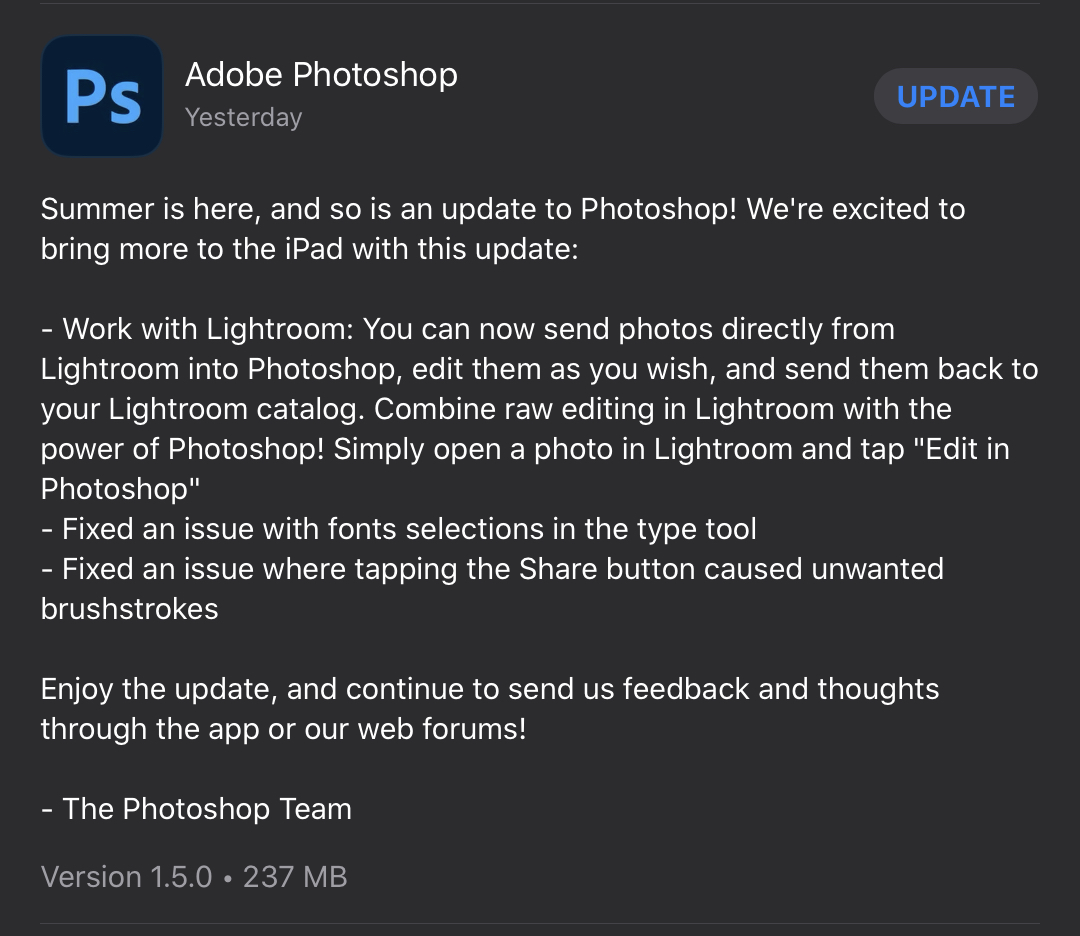The image size is (1080, 936).
Task: Open the Adobe Photoshop app title
Action: coord(321,74)
